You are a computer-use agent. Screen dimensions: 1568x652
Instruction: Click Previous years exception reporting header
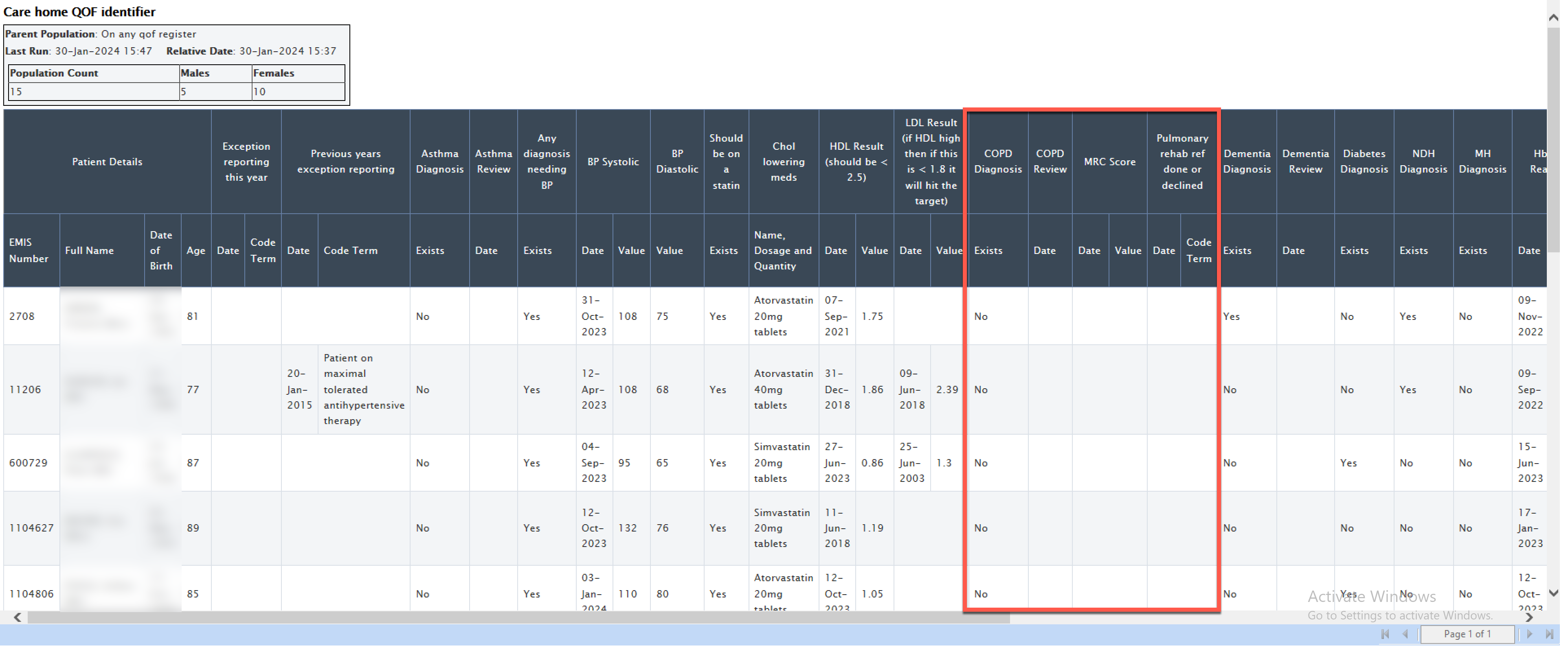click(x=346, y=162)
